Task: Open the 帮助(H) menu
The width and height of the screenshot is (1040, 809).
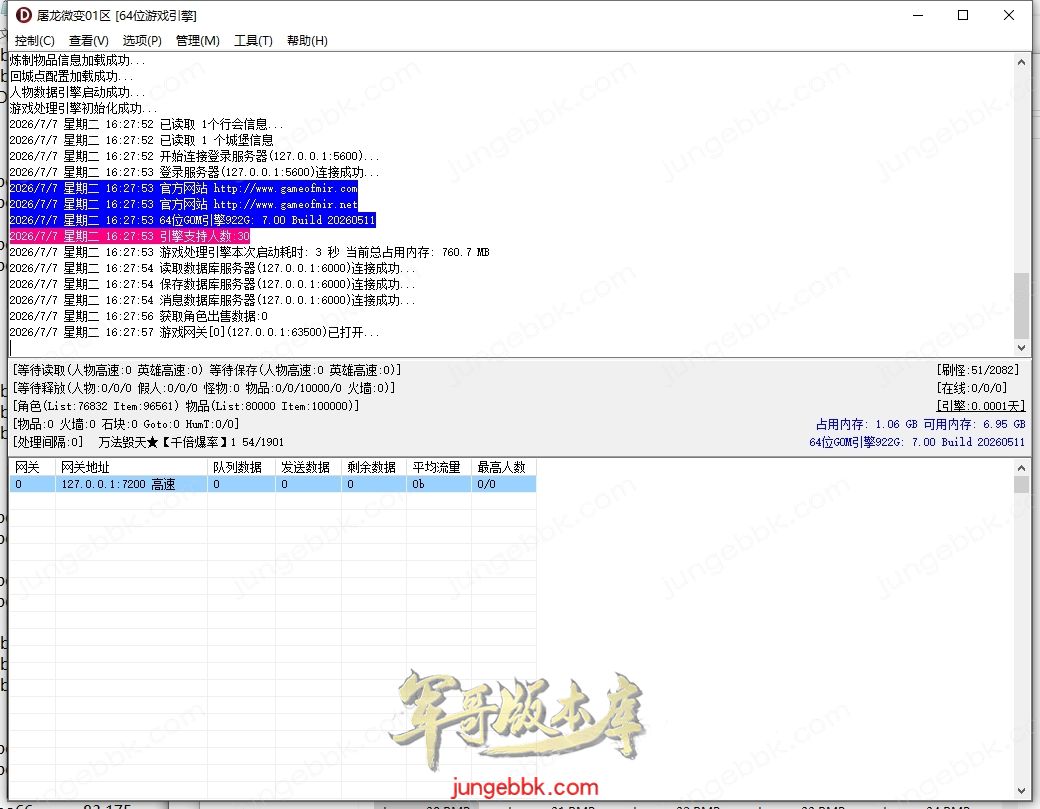Action: pos(307,40)
